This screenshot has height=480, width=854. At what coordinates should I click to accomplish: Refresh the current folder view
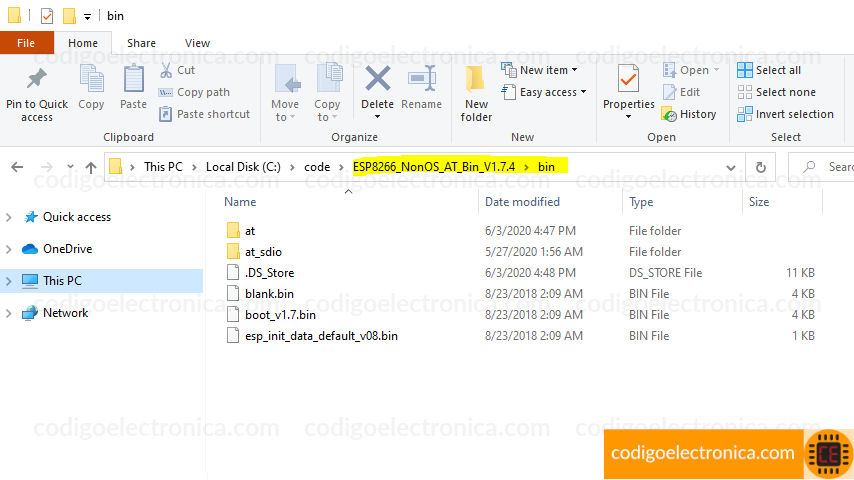click(761, 167)
